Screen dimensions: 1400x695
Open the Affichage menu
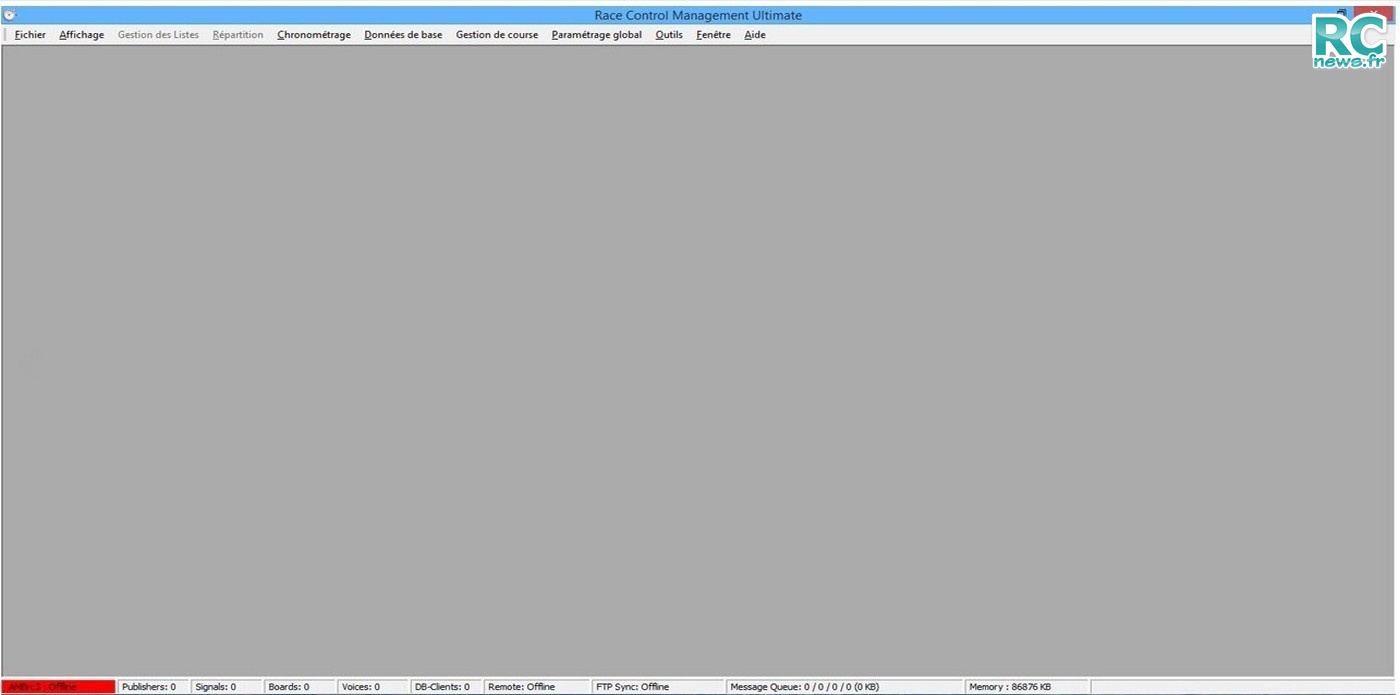coord(81,35)
